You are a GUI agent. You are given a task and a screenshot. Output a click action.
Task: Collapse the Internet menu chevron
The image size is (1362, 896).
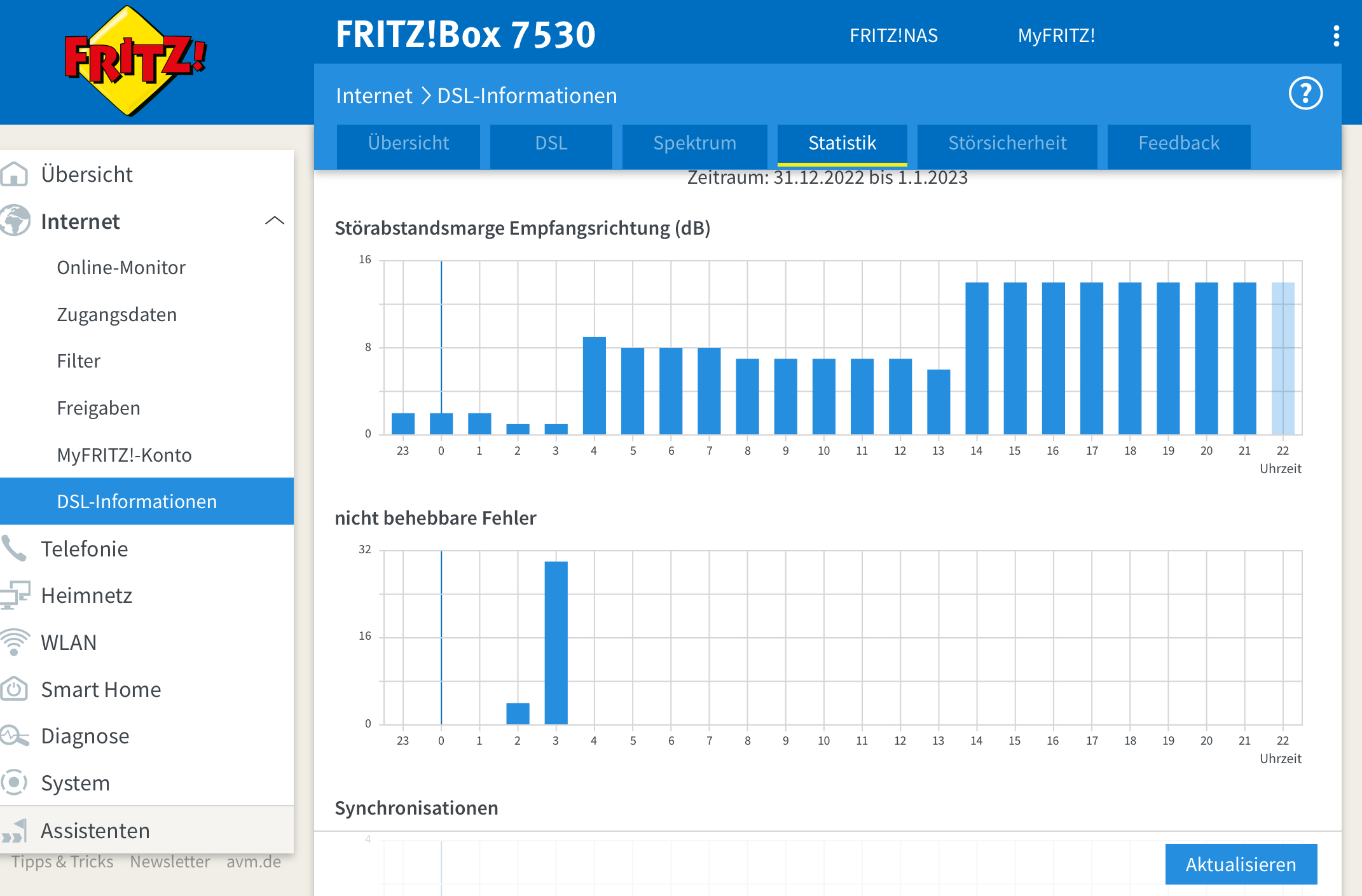(x=274, y=221)
